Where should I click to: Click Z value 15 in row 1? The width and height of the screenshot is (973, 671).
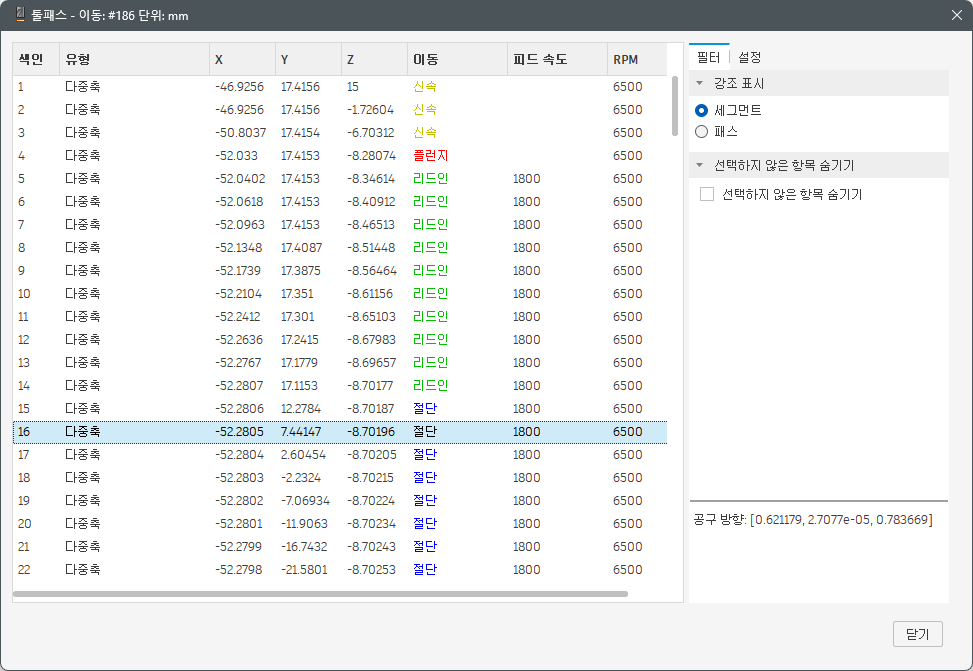(352, 87)
